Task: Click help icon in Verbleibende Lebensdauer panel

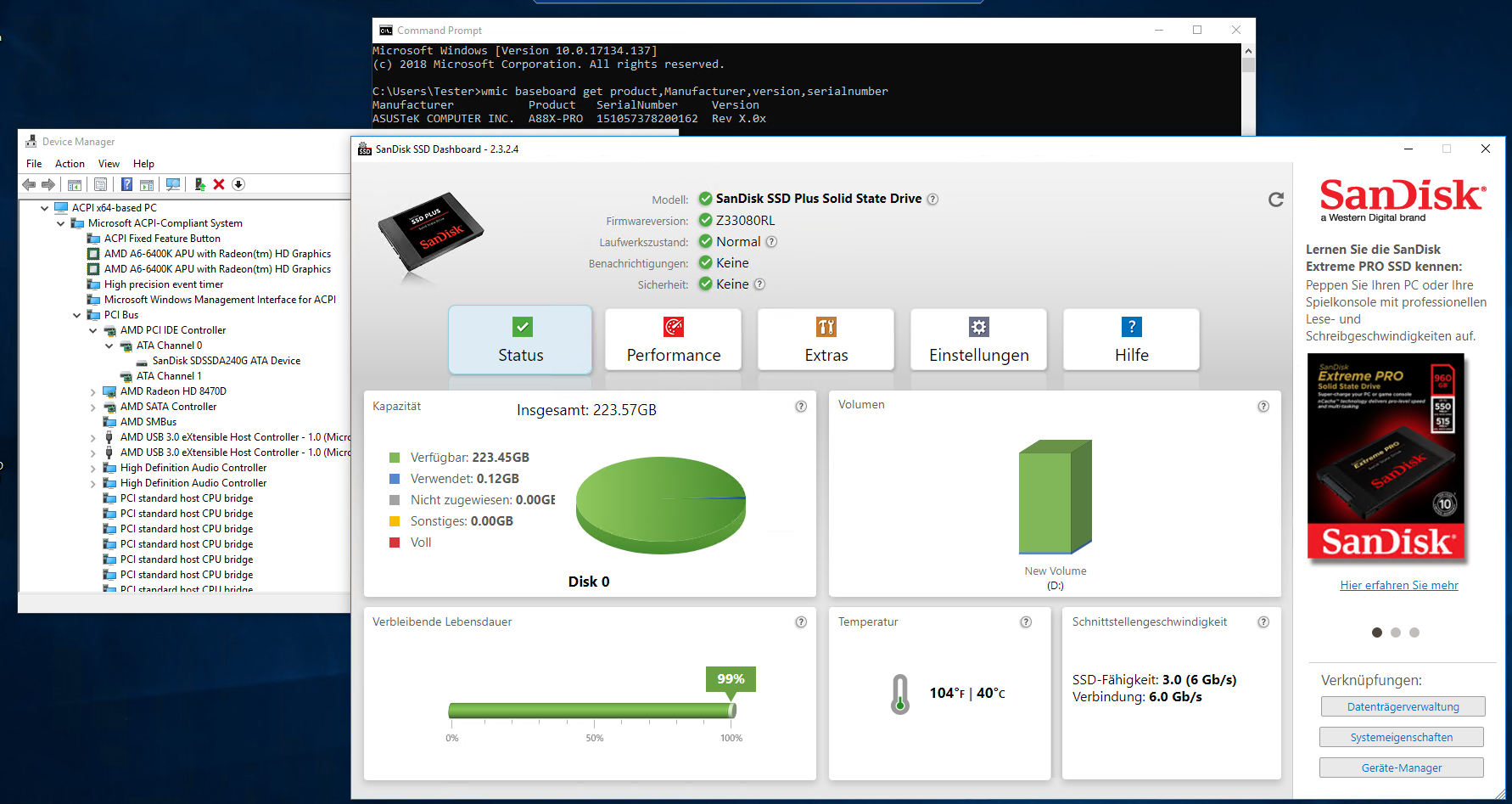Action: 801,622
